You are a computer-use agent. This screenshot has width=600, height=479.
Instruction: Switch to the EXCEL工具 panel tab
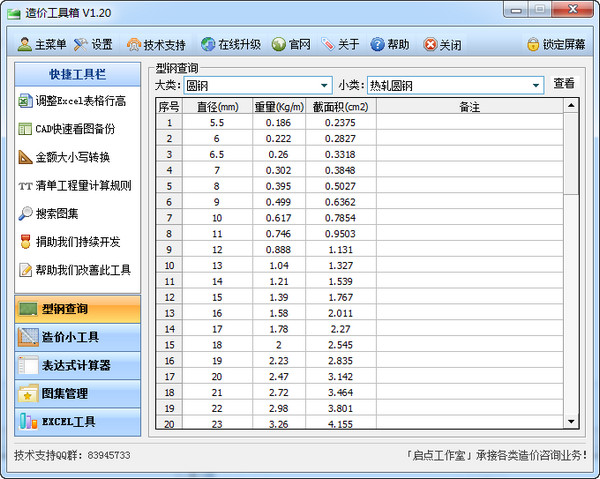coord(78,422)
